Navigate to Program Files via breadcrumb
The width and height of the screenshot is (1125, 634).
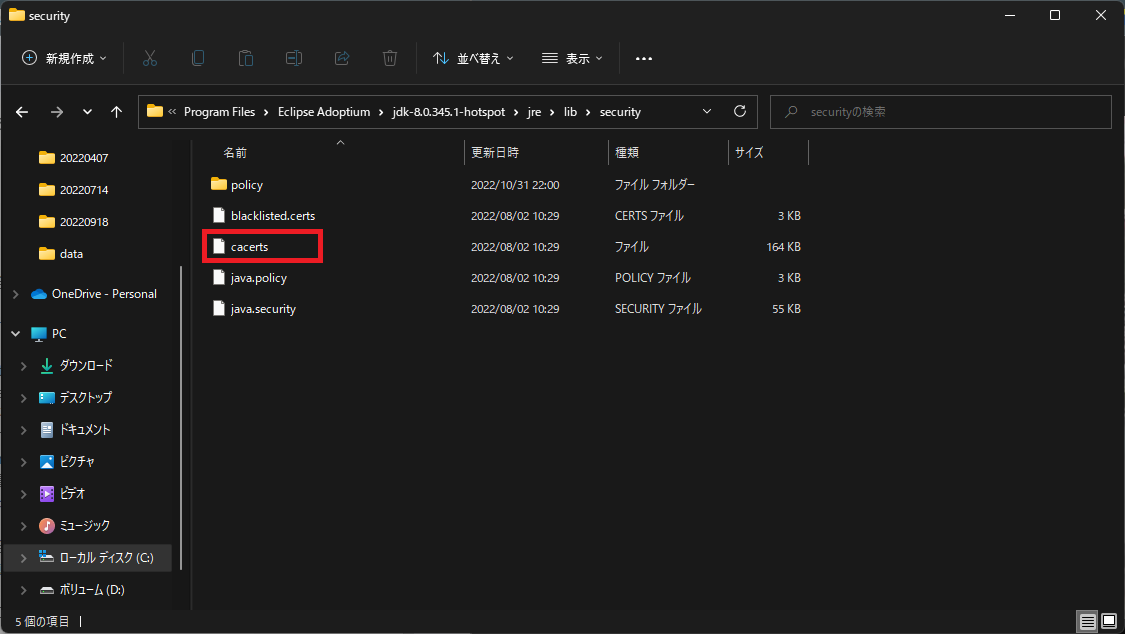pos(220,111)
